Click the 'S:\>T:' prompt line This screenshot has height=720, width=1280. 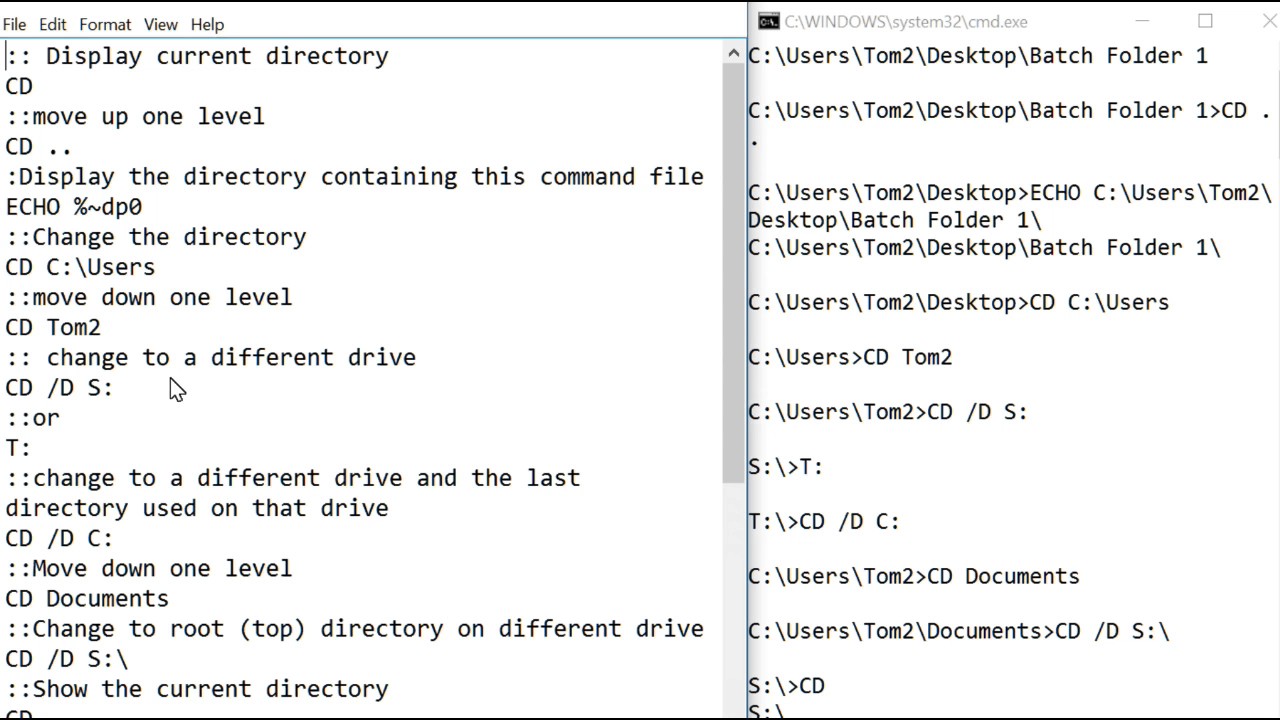(786, 467)
